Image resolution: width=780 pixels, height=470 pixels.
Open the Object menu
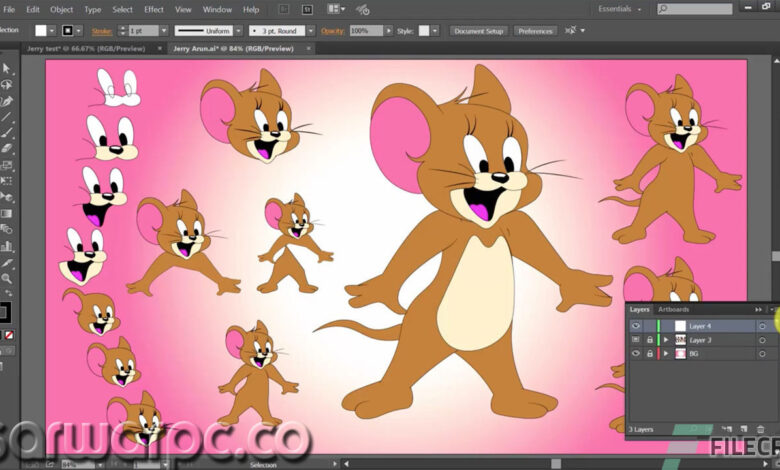click(62, 9)
